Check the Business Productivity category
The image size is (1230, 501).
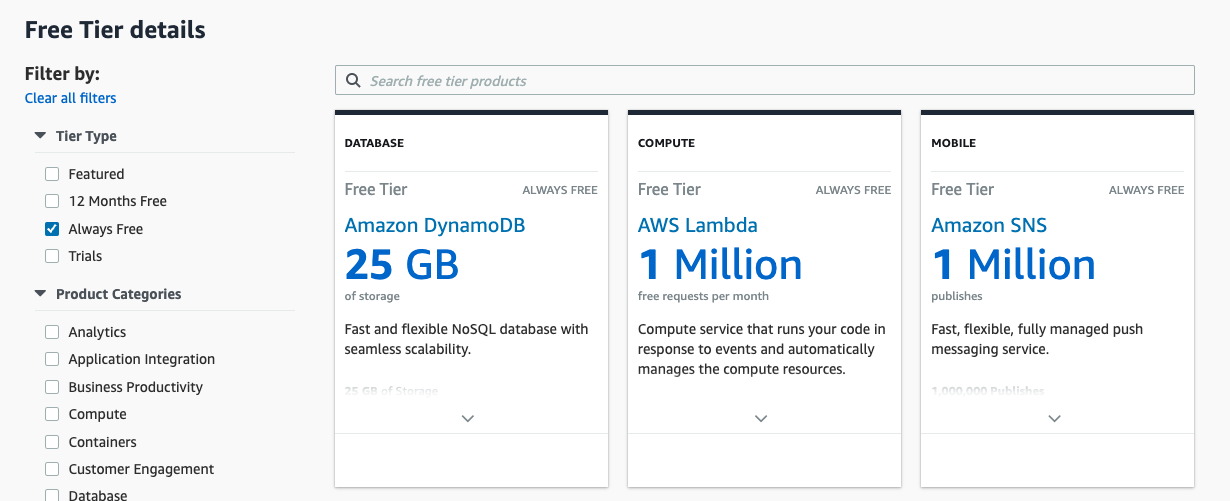click(52, 387)
